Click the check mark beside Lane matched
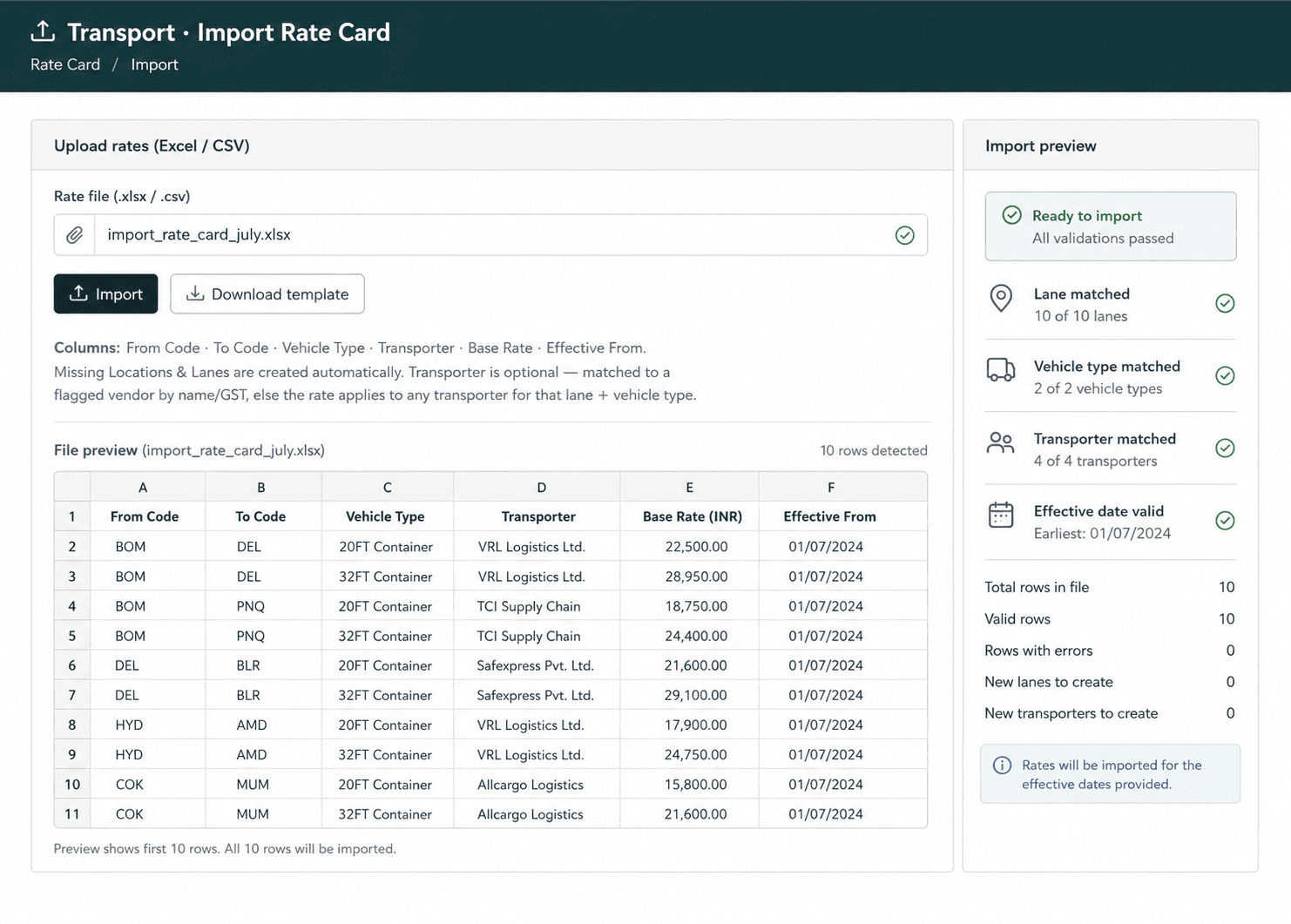Image resolution: width=1291 pixels, height=924 pixels. point(1225,303)
